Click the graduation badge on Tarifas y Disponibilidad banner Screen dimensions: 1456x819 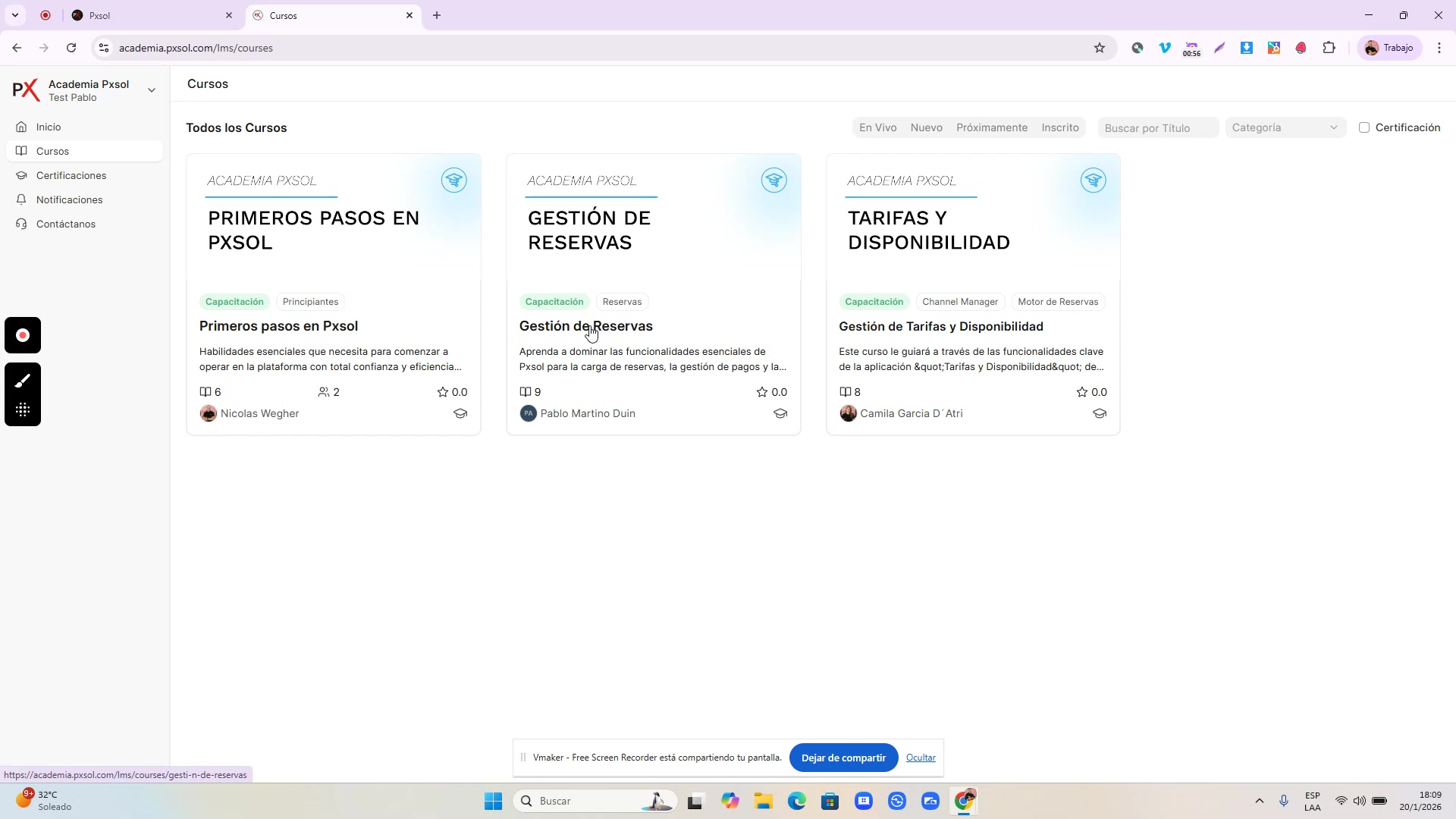tap(1093, 180)
